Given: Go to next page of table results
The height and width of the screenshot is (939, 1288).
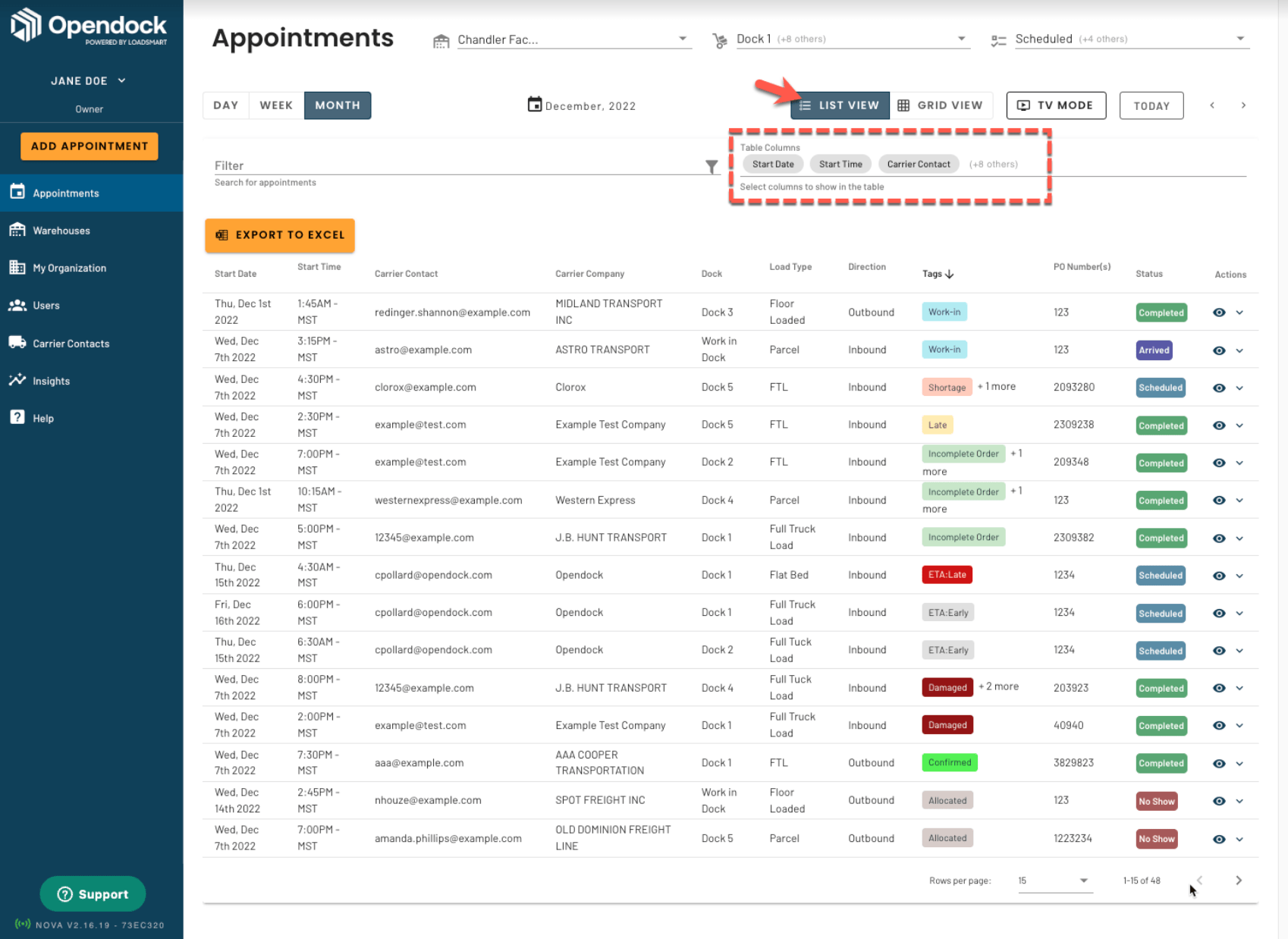Looking at the screenshot, I should pyautogui.click(x=1239, y=880).
